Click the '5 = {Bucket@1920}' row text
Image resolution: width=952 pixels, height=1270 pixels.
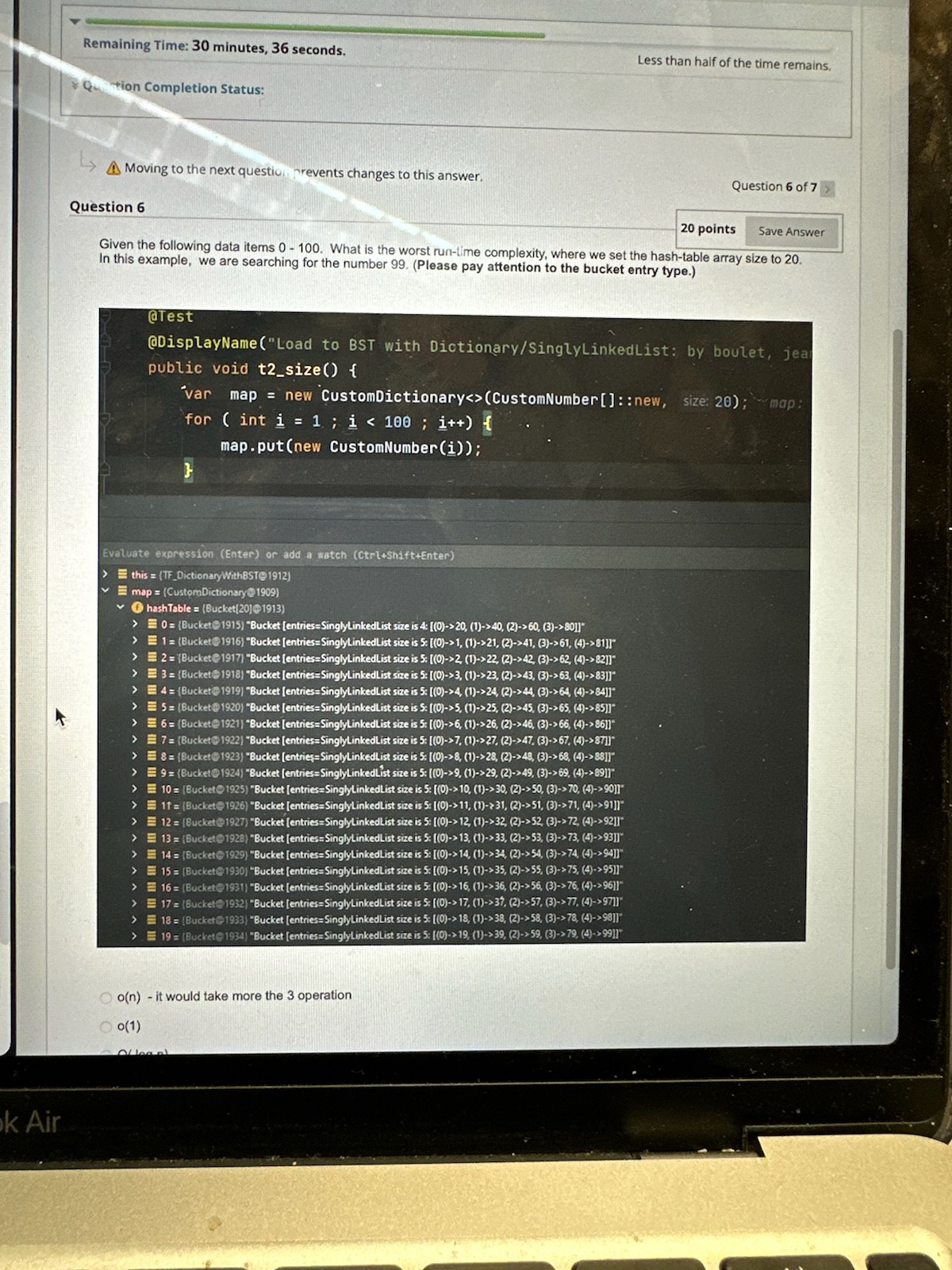(x=388, y=707)
